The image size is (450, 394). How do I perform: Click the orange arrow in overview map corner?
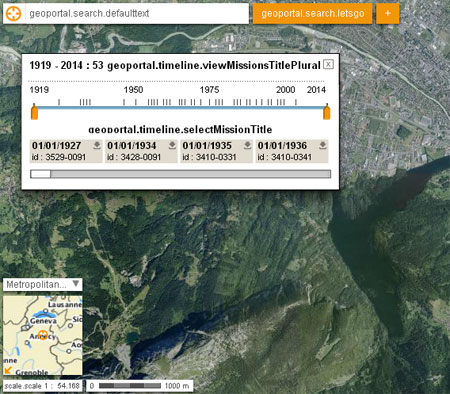(8, 370)
